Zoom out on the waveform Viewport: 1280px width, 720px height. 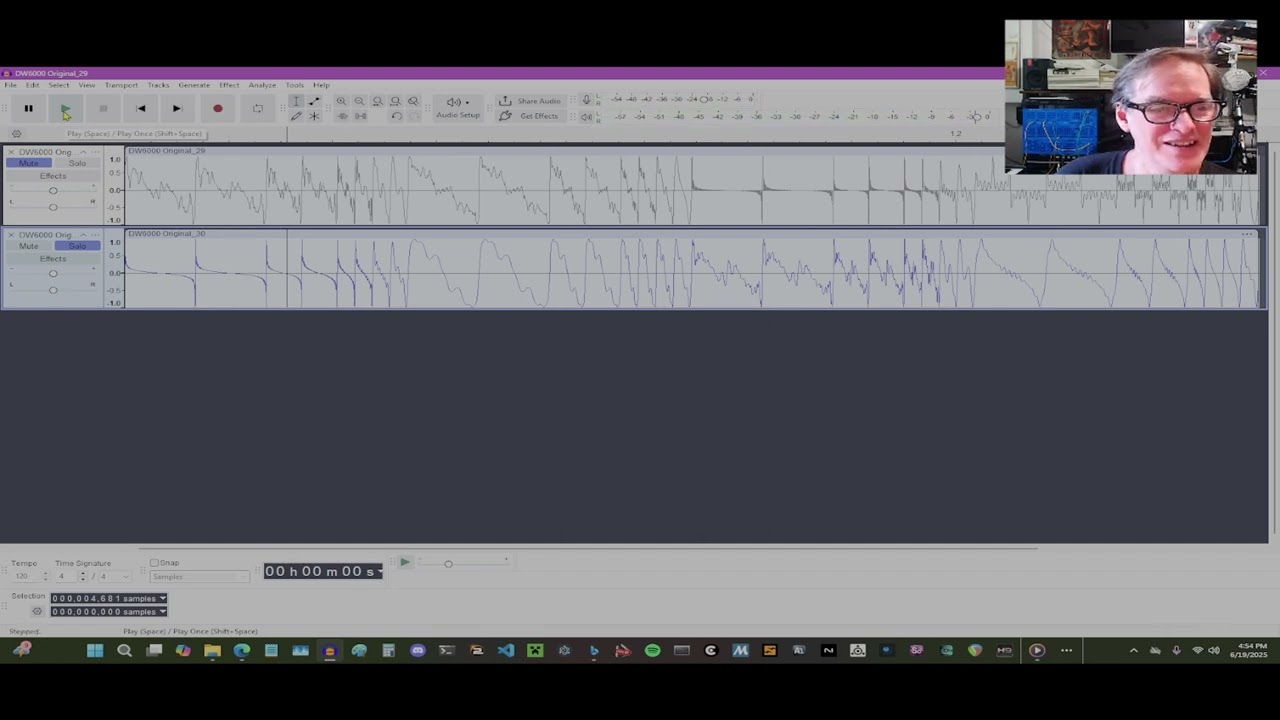pyautogui.click(x=359, y=101)
